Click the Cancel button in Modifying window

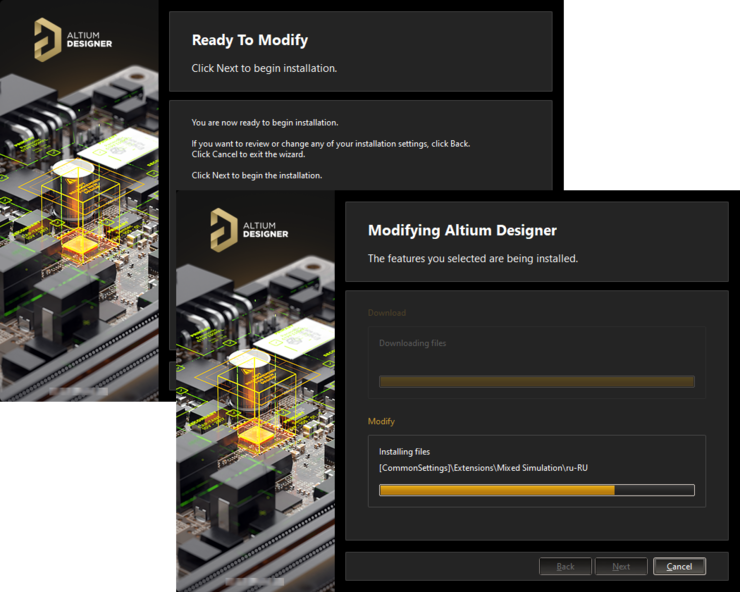tap(679, 566)
